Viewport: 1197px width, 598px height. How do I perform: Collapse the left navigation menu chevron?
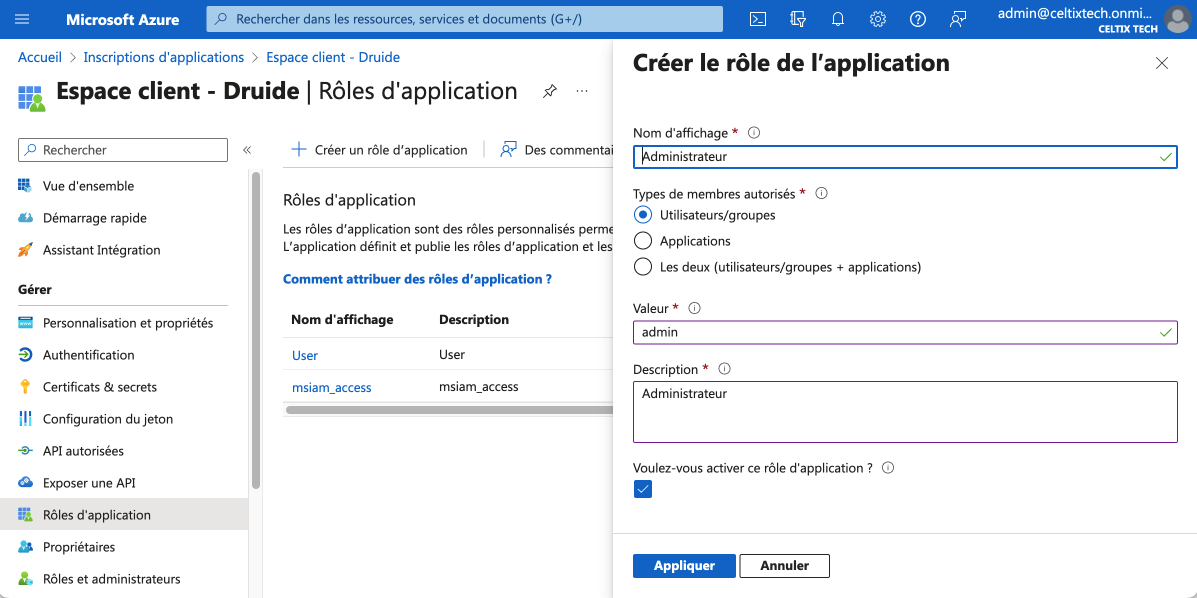tap(247, 150)
